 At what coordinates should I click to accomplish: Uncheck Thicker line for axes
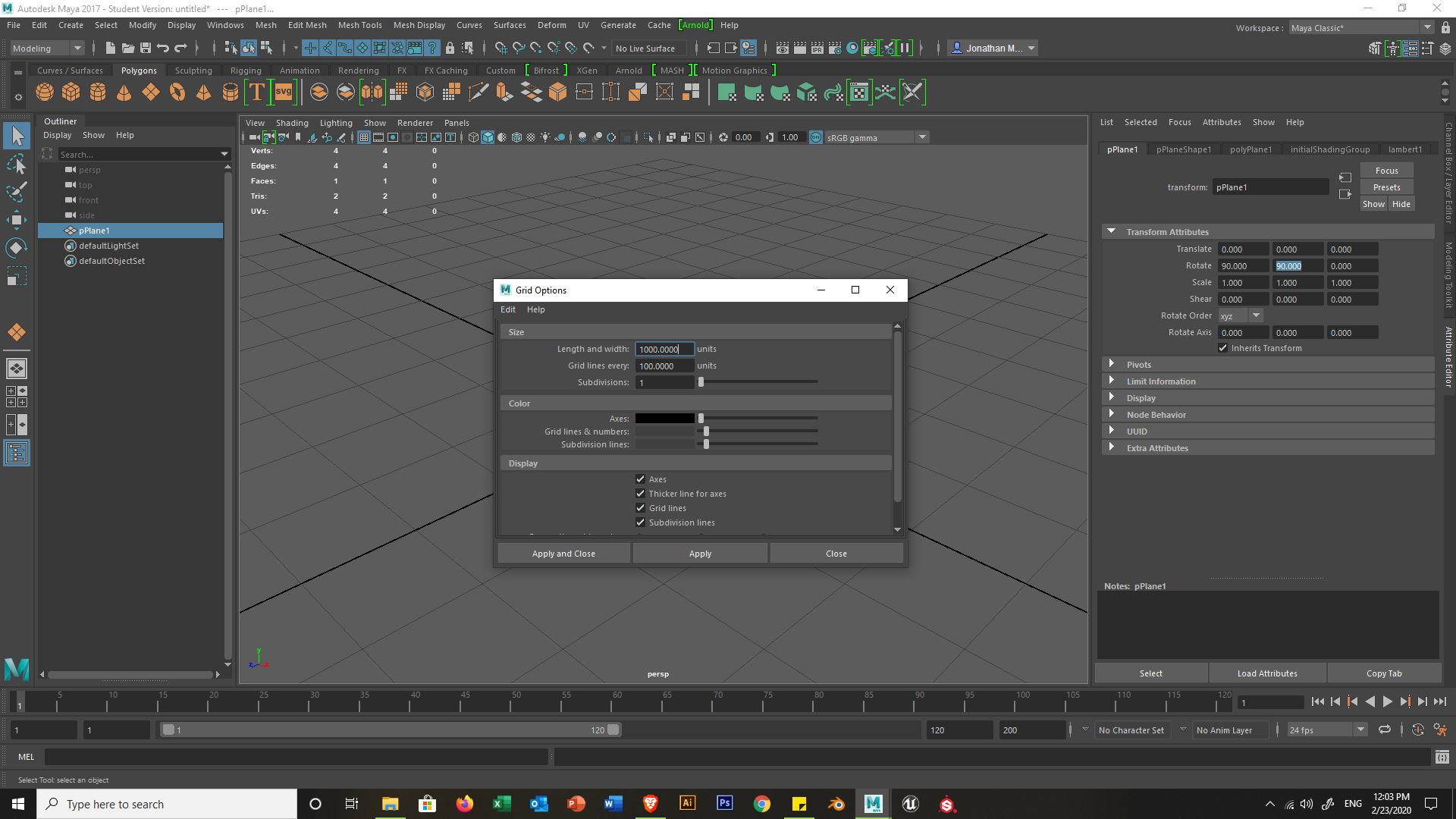641,494
